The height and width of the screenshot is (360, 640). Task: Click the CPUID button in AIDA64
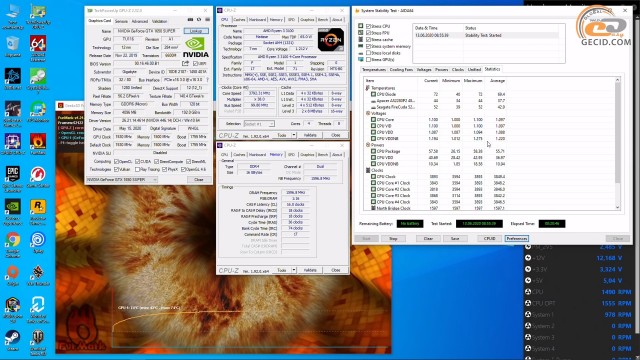489,238
